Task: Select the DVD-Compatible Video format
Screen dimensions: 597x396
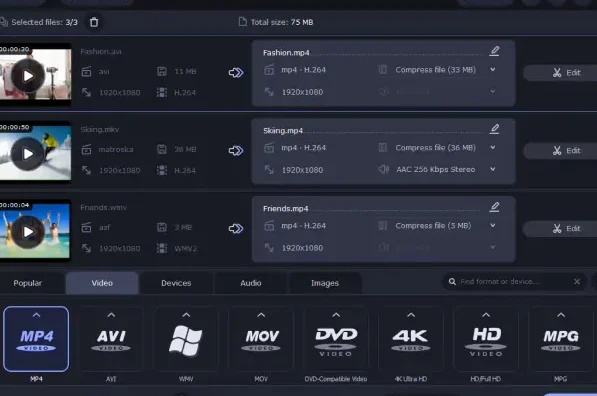Action: point(336,339)
